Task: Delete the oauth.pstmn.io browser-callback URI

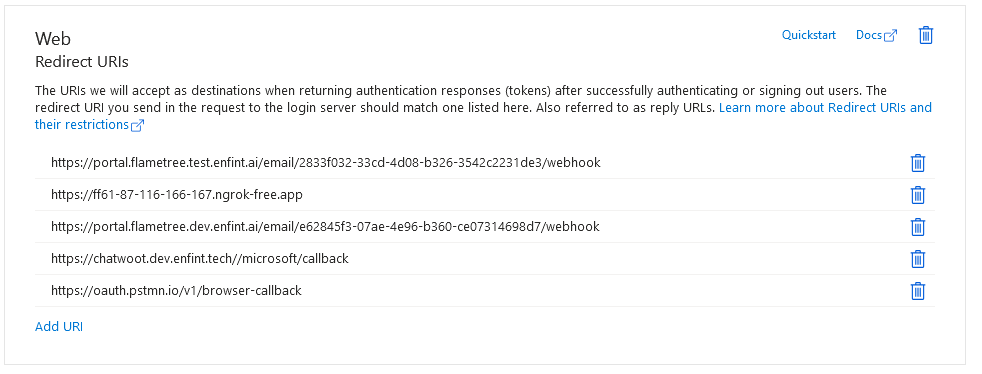Action: point(917,291)
